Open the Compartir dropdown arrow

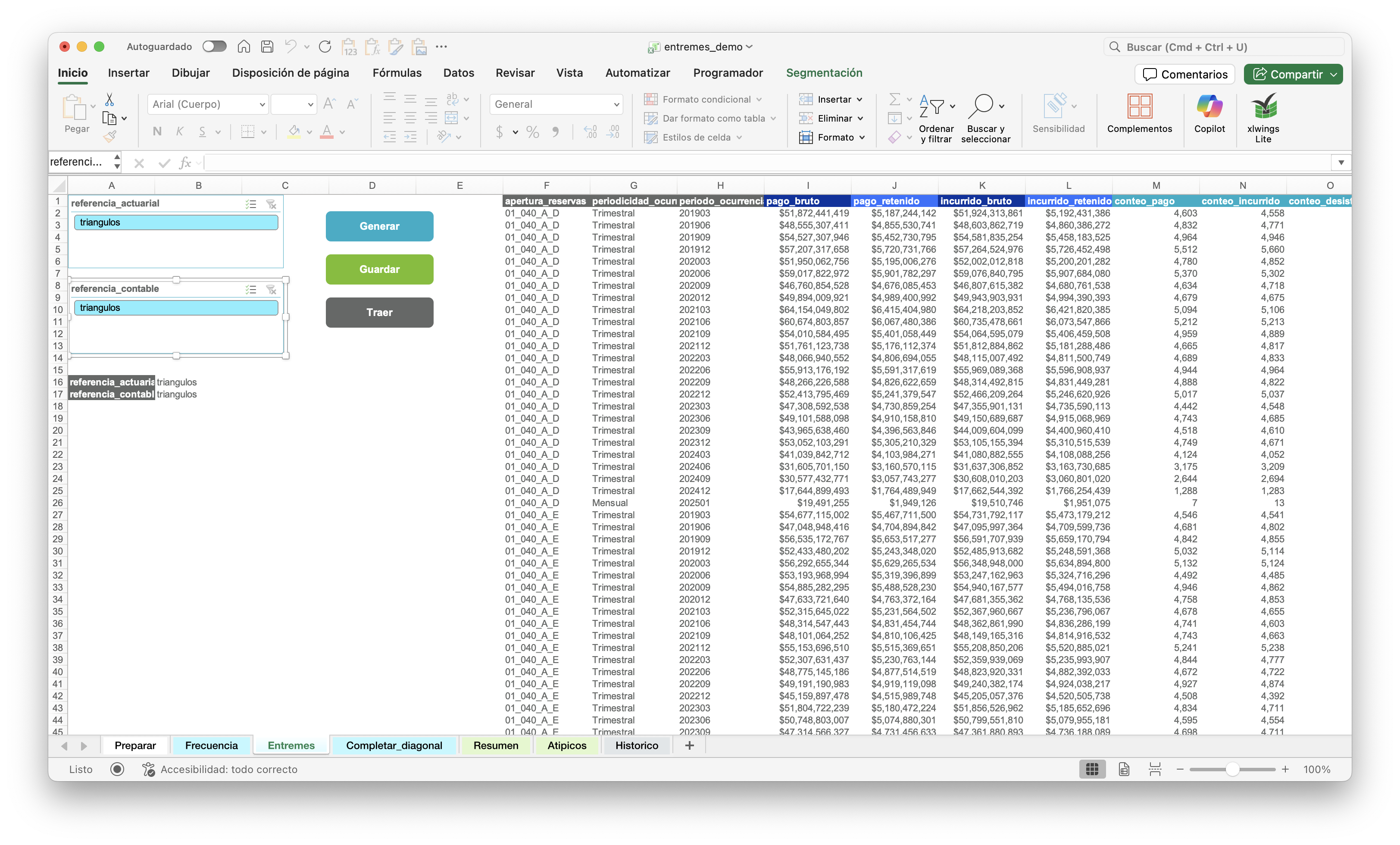pyautogui.click(x=1334, y=75)
